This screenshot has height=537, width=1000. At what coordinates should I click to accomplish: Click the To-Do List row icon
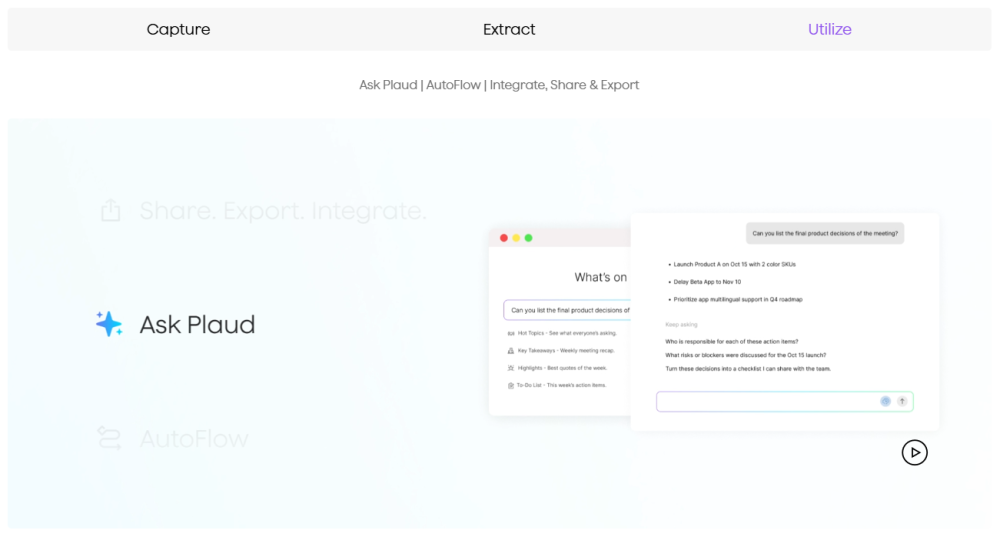point(511,385)
